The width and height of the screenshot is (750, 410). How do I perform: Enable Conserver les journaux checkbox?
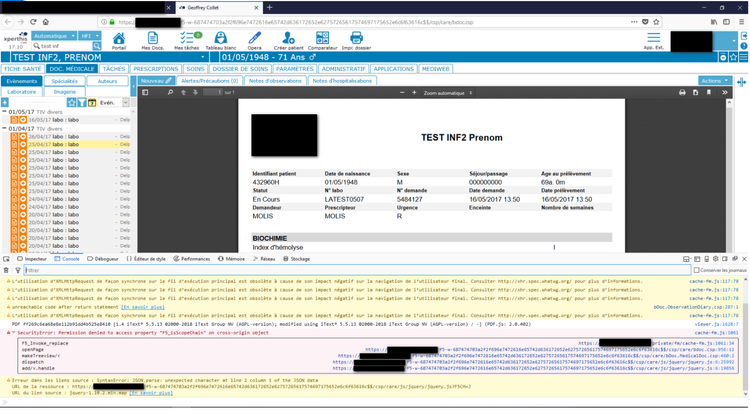pos(696,270)
